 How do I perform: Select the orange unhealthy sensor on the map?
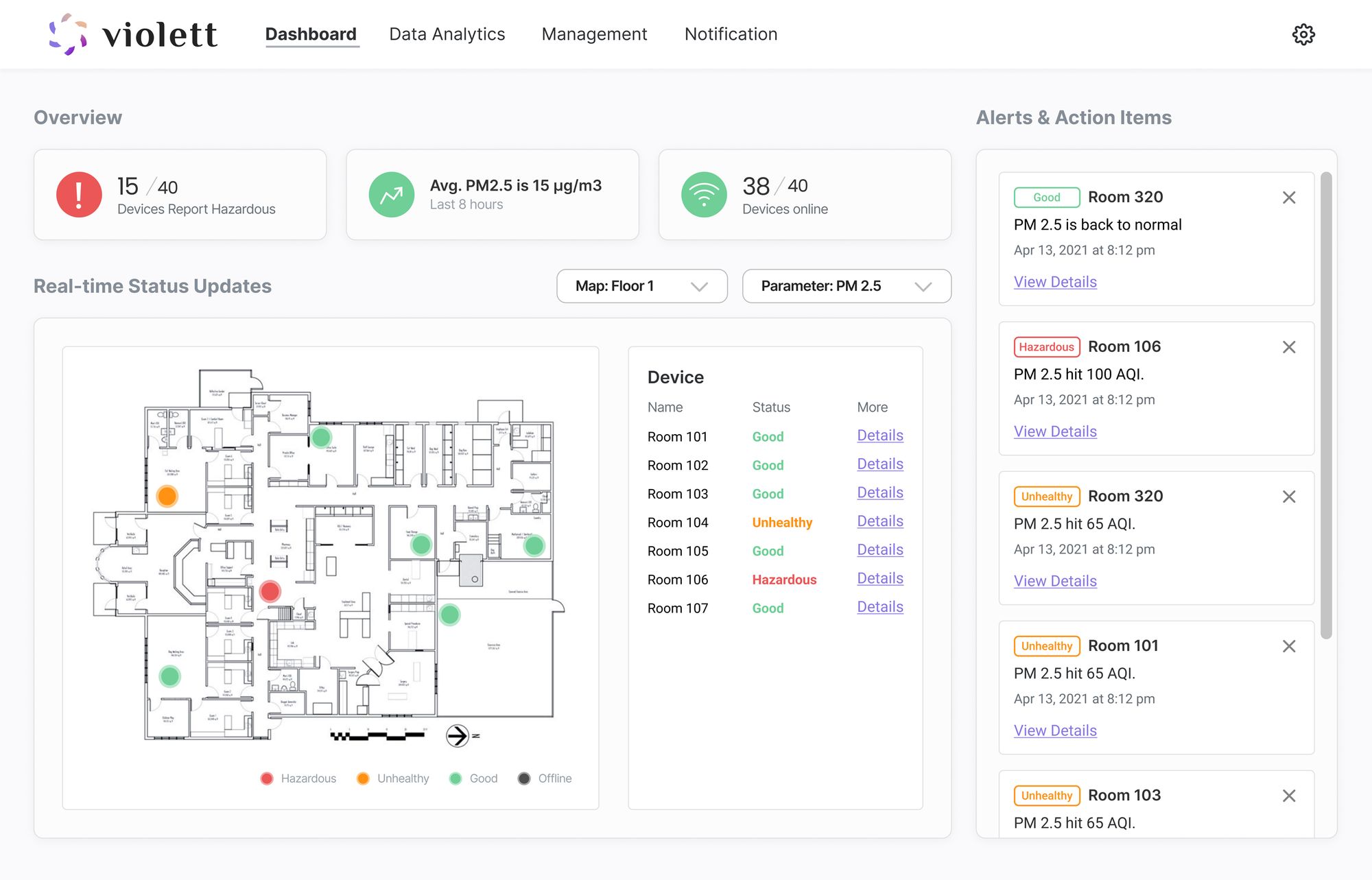[x=167, y=496]
